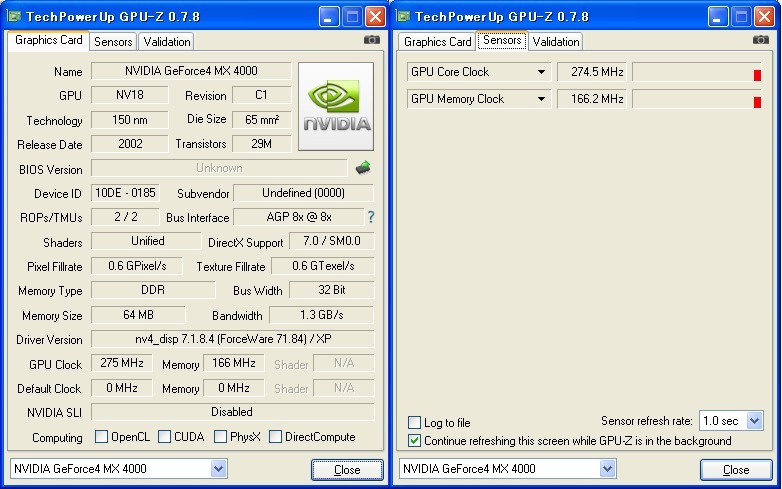The width and height of the screenshot is (782, 489).
Task: Click the NVIDIA logo image
Action: click(x=336, y=106)
